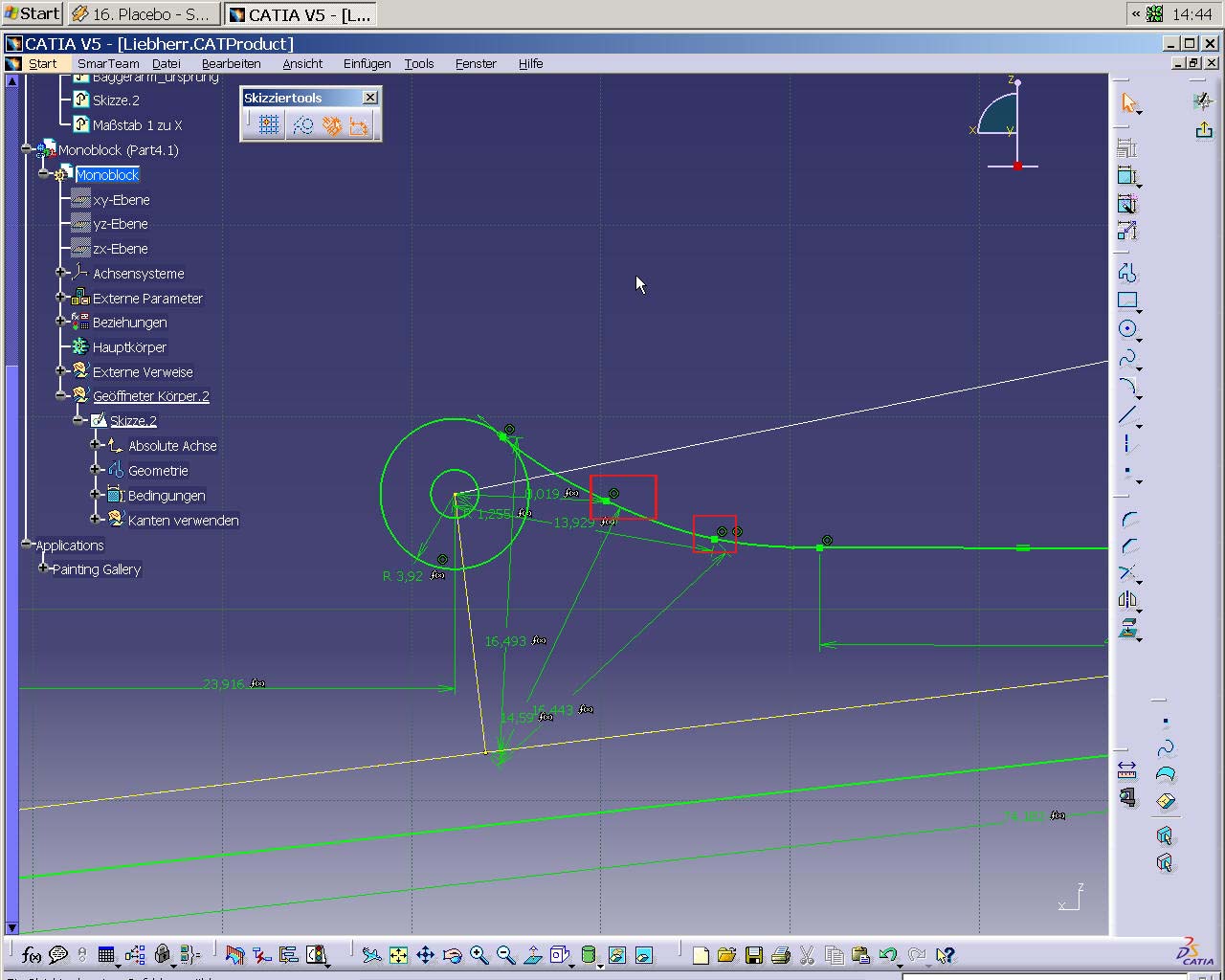Click the New document icon
The image size is (1225, 980).
click(700, 954)
